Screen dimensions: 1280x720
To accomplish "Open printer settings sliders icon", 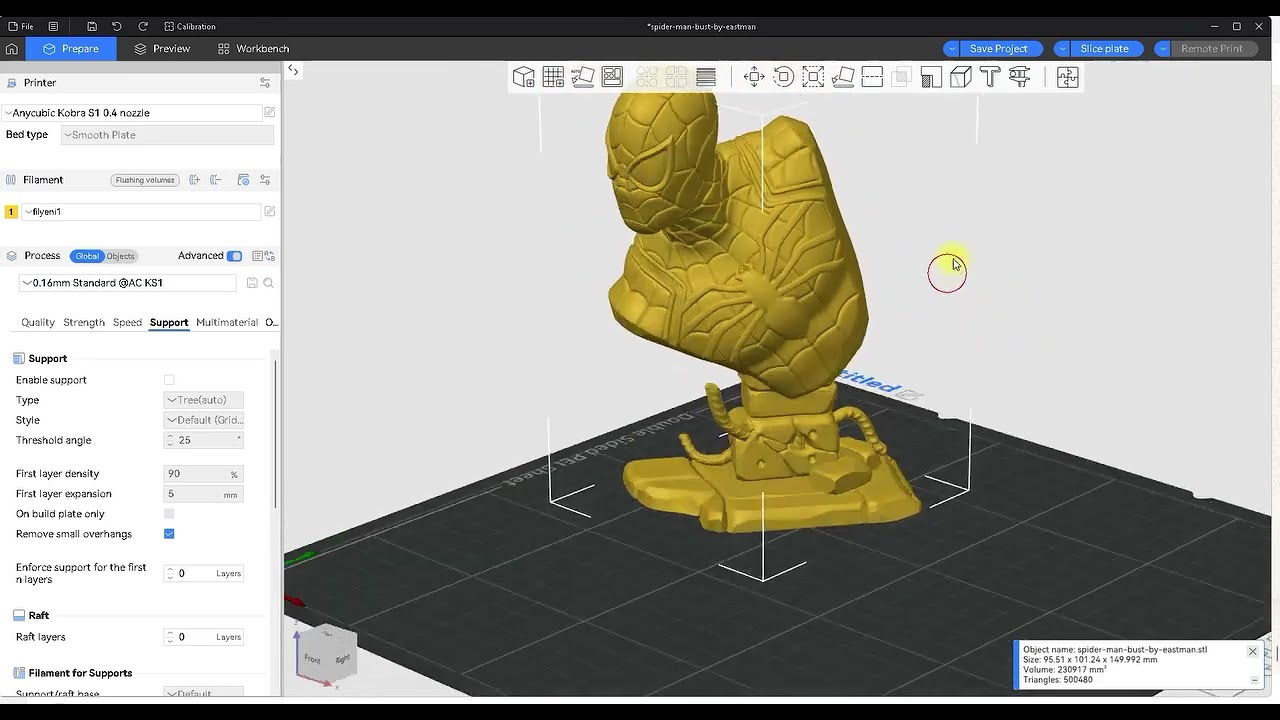I will click(x=265, y=83).
